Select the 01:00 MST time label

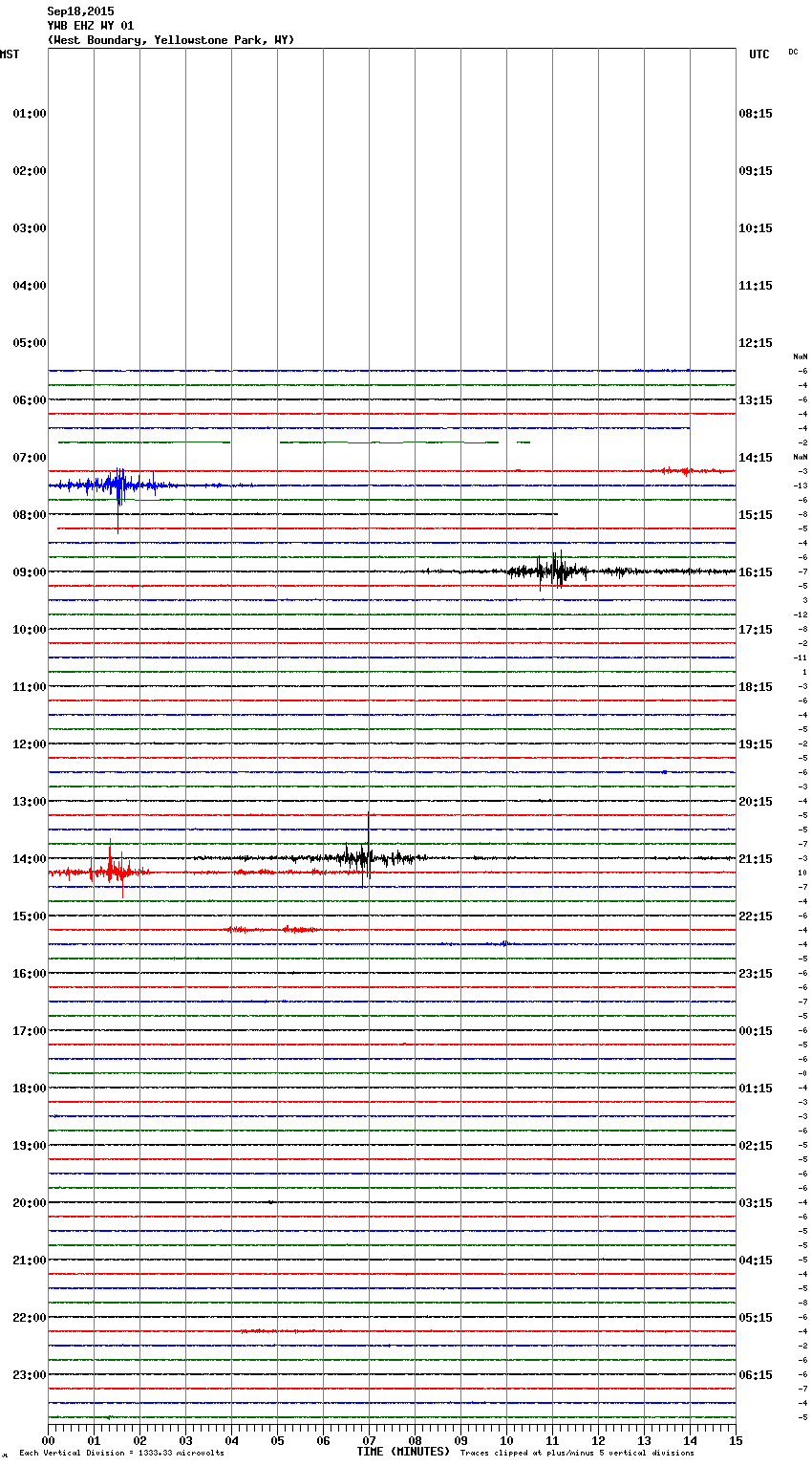click(x=30, y=114)
